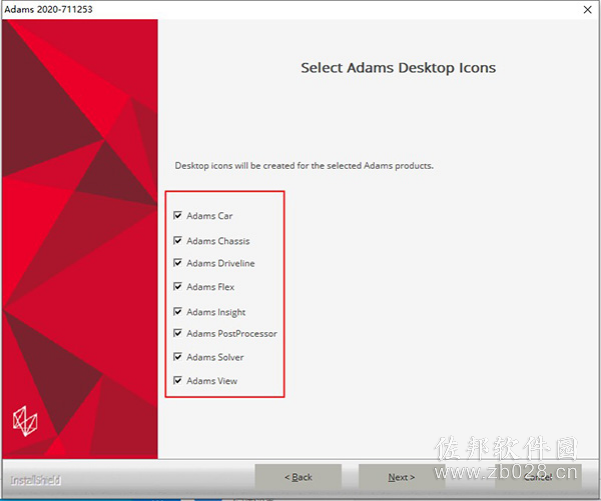Toggle the Adams Chassis checkbox

click(178, 241)
